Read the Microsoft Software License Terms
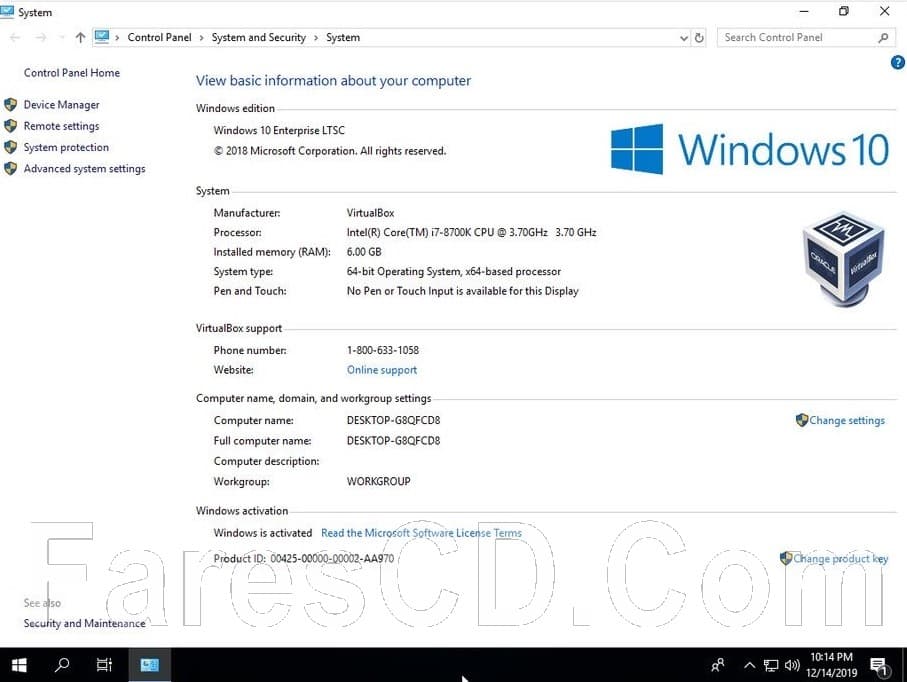 (421, 533)
